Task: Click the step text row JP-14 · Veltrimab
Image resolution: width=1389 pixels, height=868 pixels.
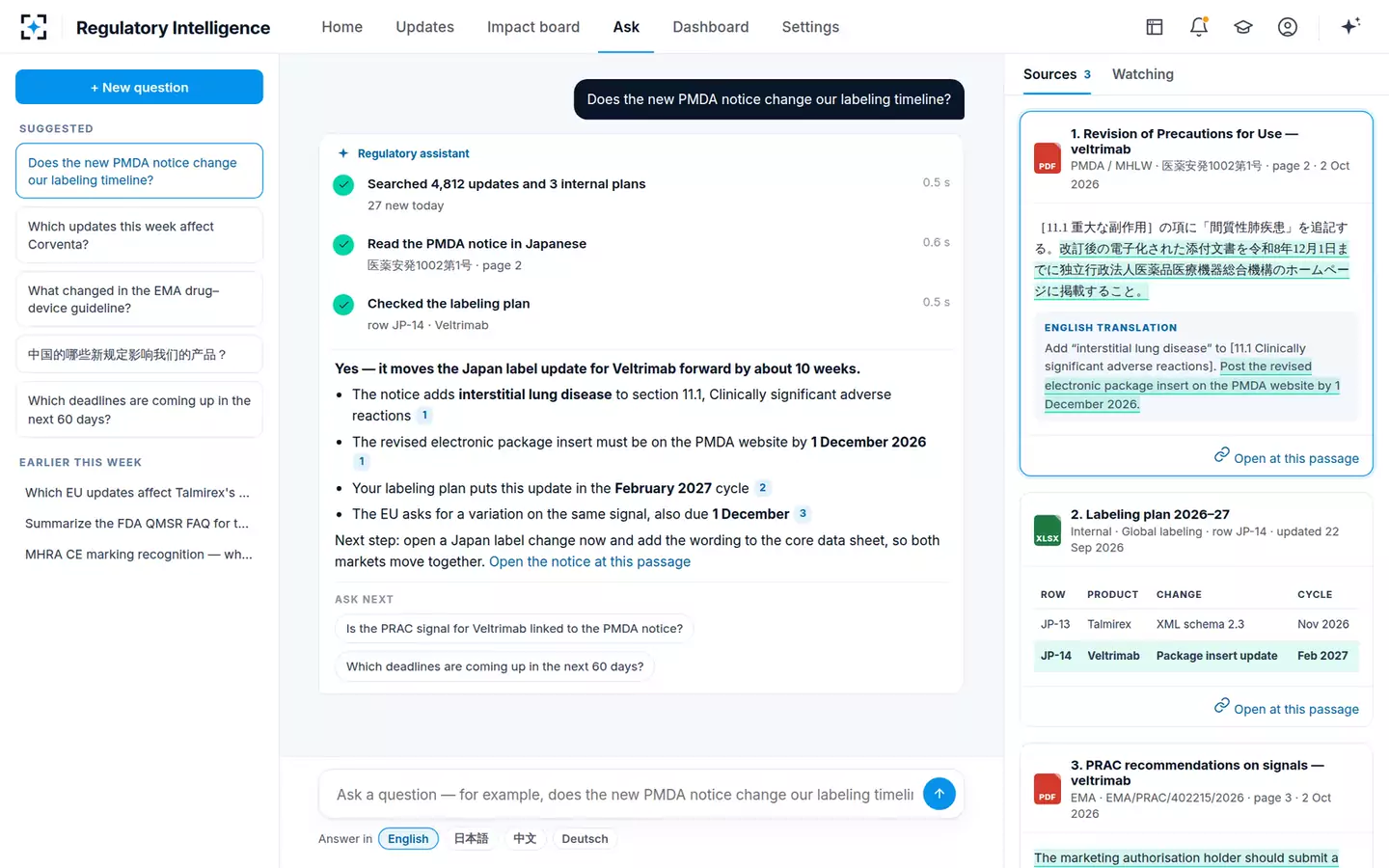Action: (x=428, y=325)
